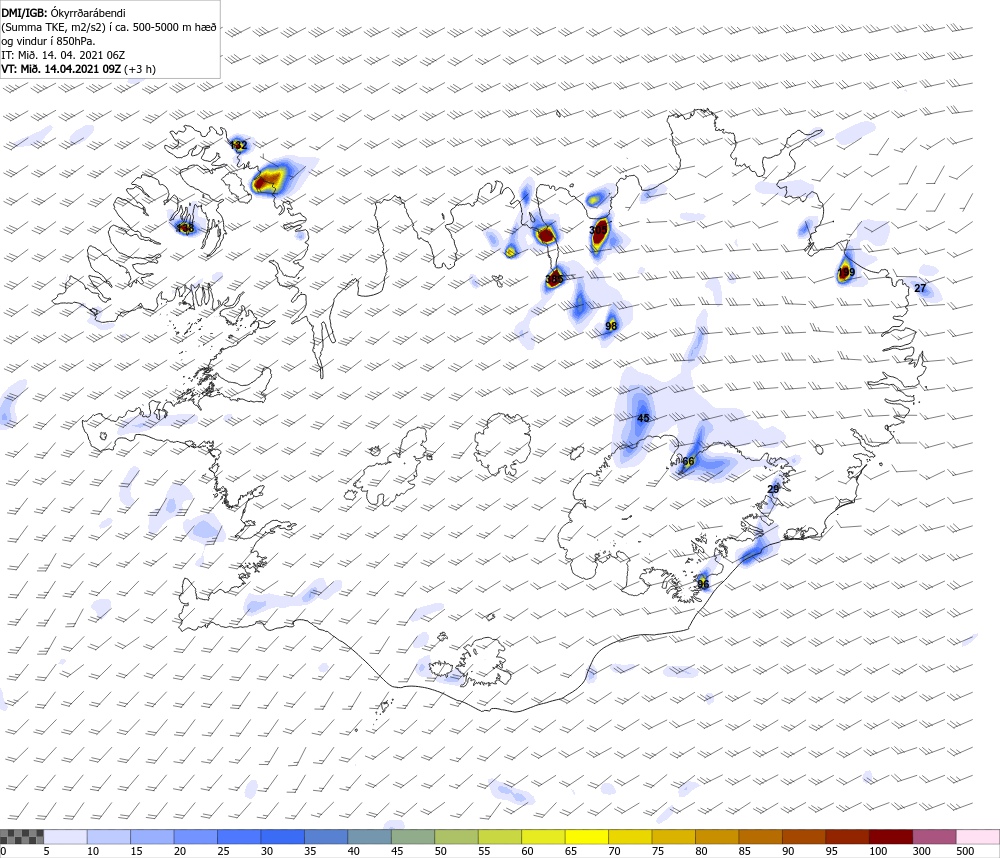Viewport: 1000px width, 858px height.
Task: Click the '98' value label on map
Action: pyautogui.click(x=611, y=326)
